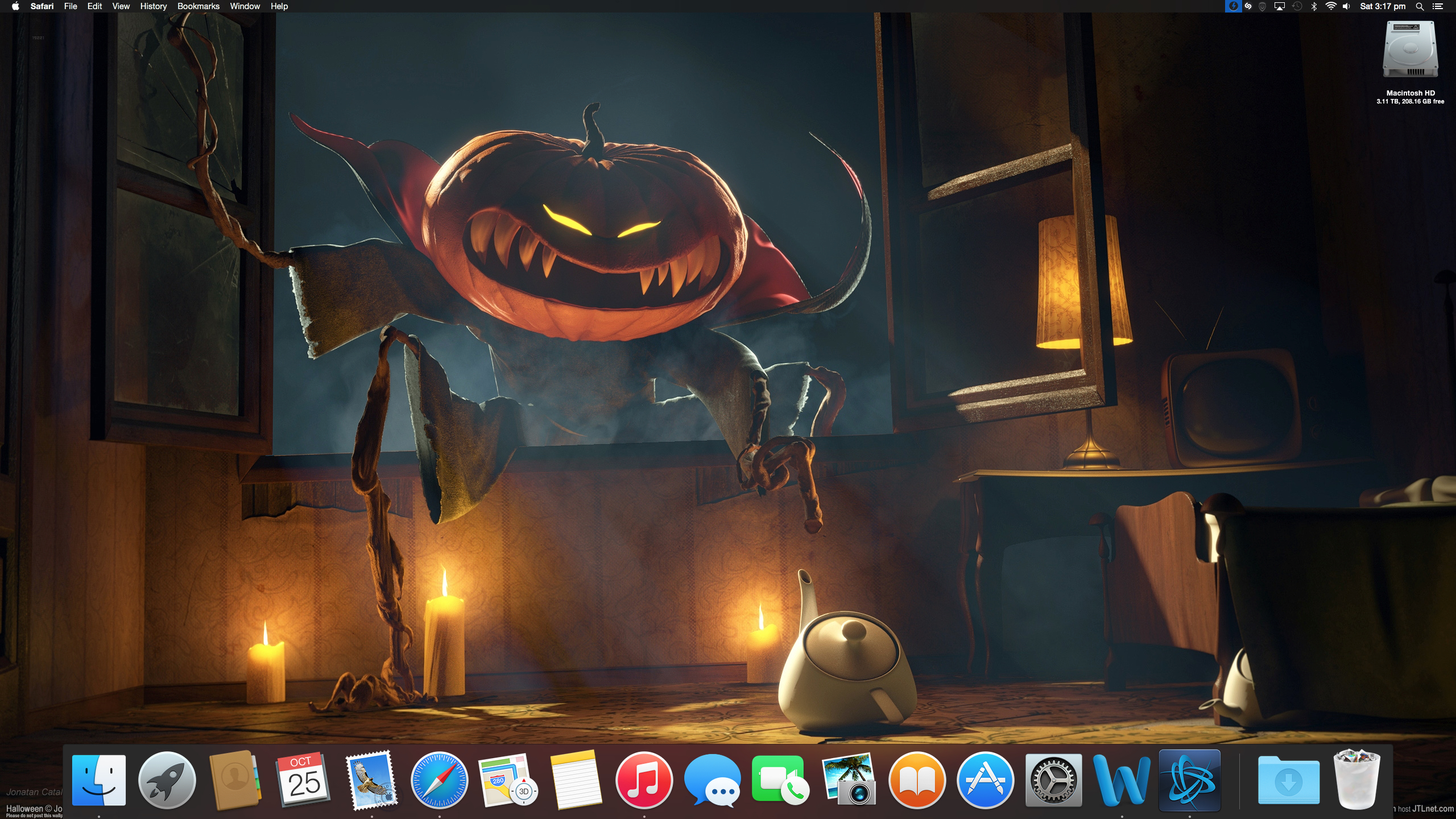The image size is (1456, 819).
Task: Click Shazam icon in menu bar
Action: click(x=1248, y=6)
